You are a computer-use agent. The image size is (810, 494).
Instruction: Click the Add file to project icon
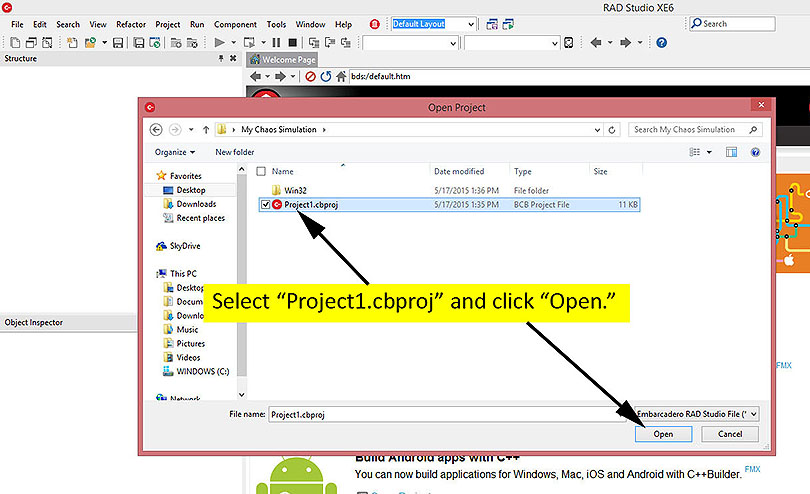pyautogui.click(x=176, y=43)
